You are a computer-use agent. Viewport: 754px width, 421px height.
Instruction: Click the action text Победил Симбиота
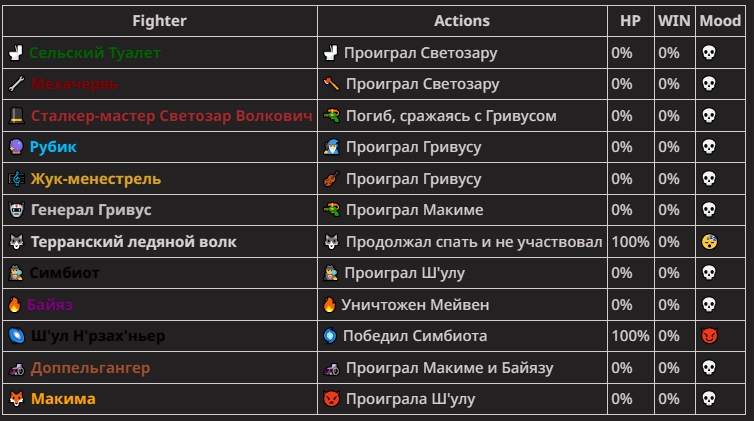[415, 335]
